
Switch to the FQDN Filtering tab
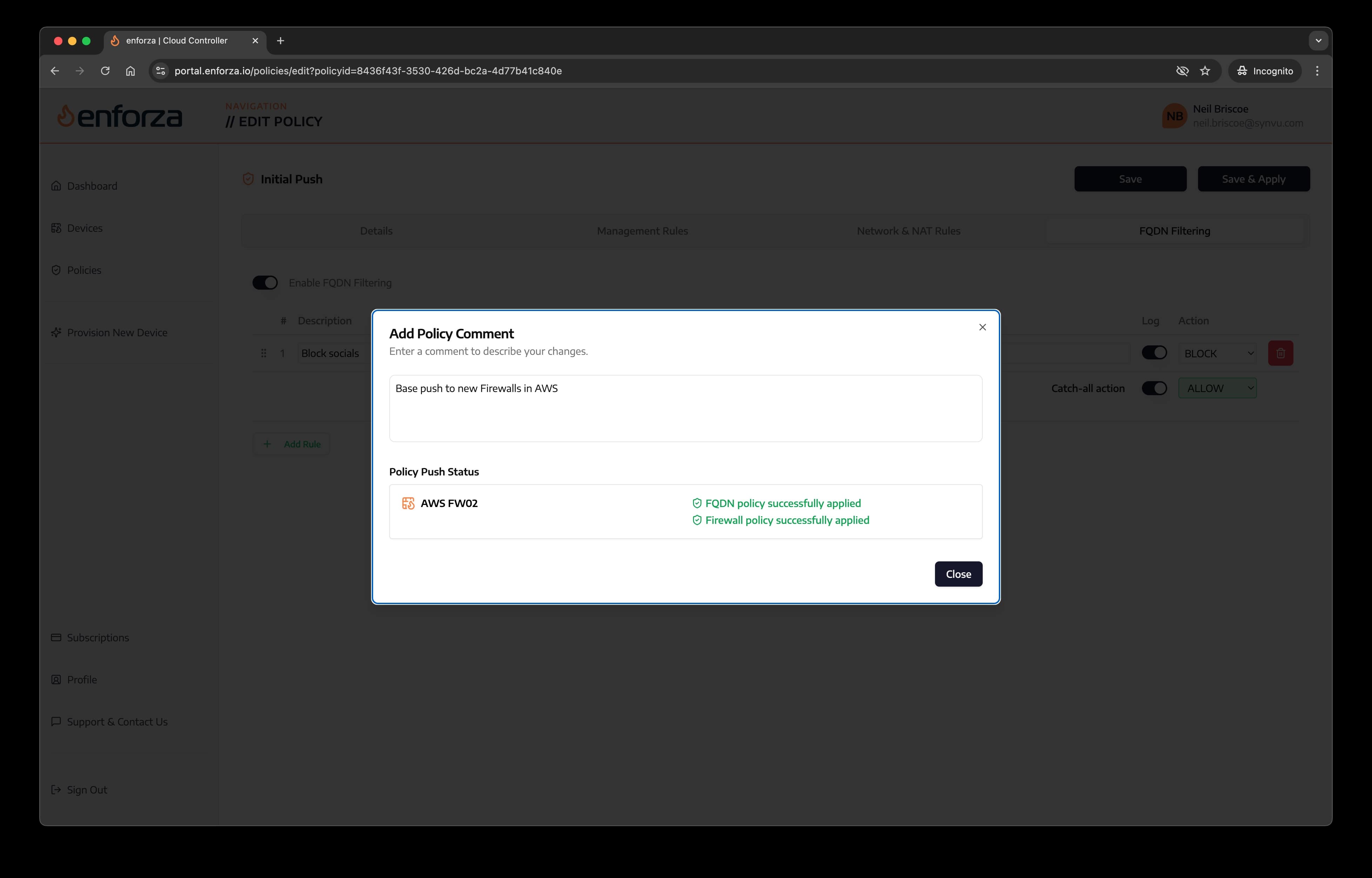click(x=1174, y=231)
